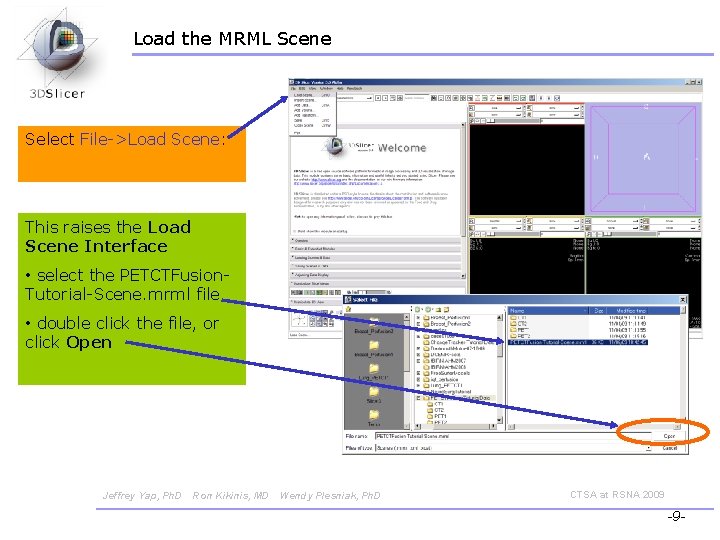
Task: Open the View menu in Slicer
Action: coord(312,88)
